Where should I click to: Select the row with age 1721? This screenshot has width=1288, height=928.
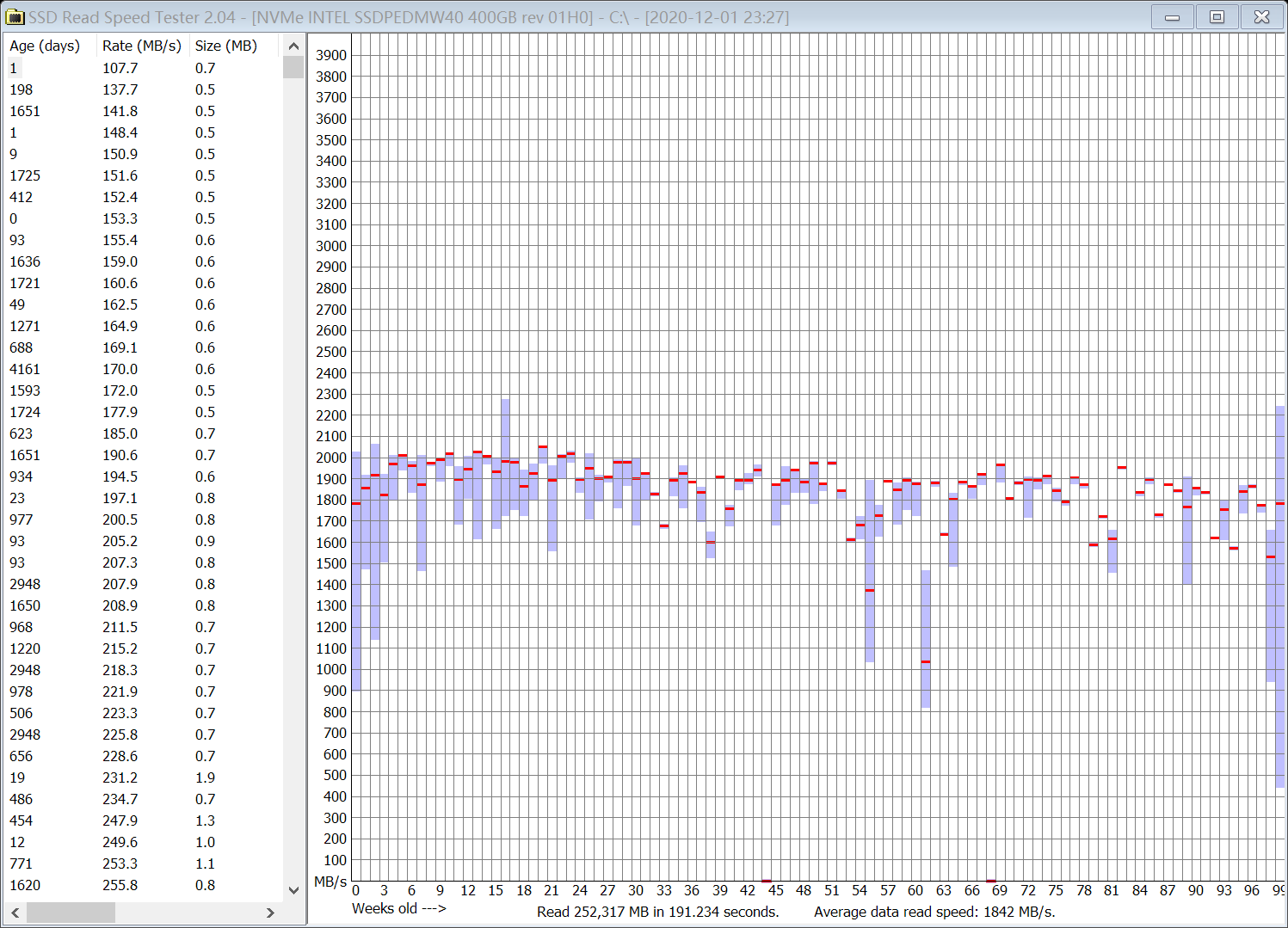click(x=144, y=283)
